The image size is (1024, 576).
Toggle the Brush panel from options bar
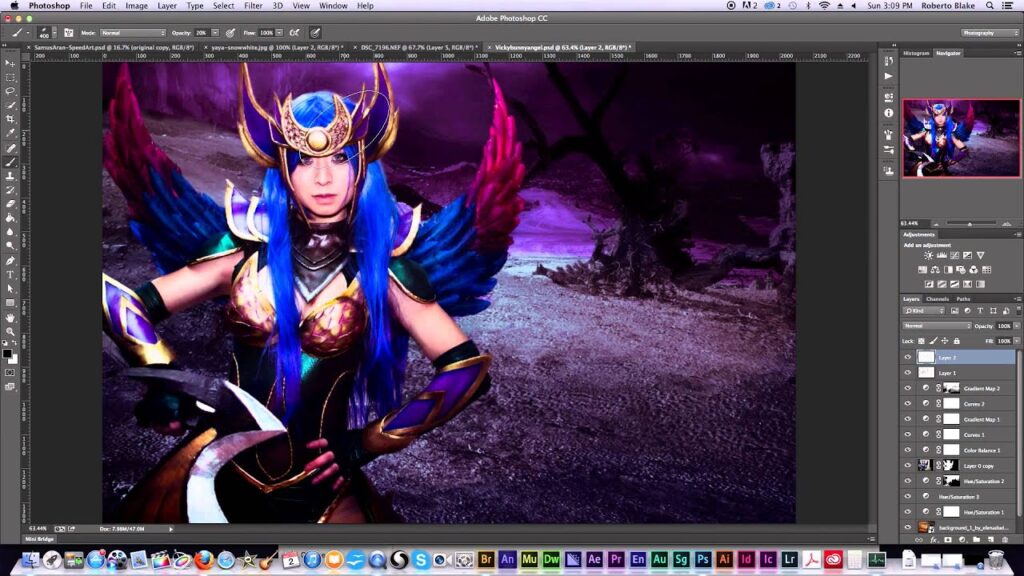pyautogui.click(x=69, y=33)
